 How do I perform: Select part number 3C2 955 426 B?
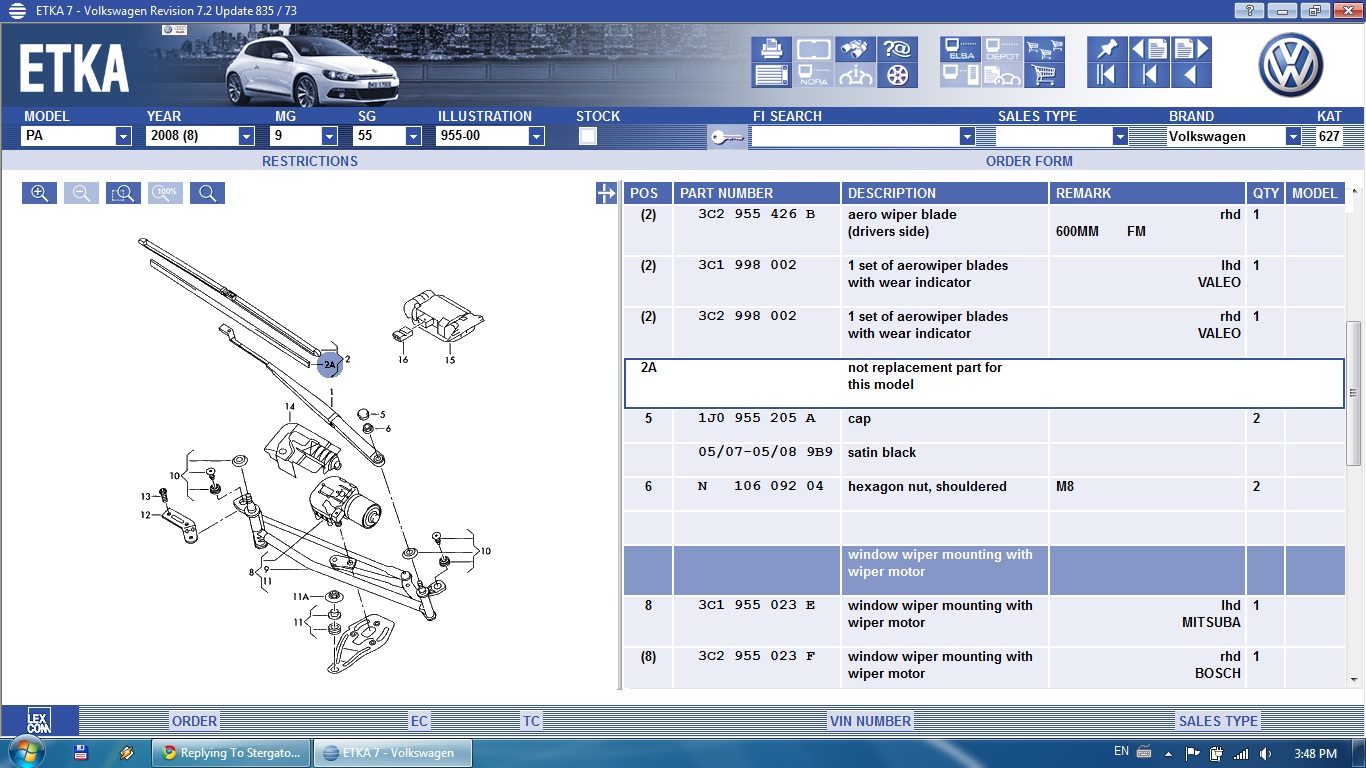pyautogui.click(x=757, y=214)
